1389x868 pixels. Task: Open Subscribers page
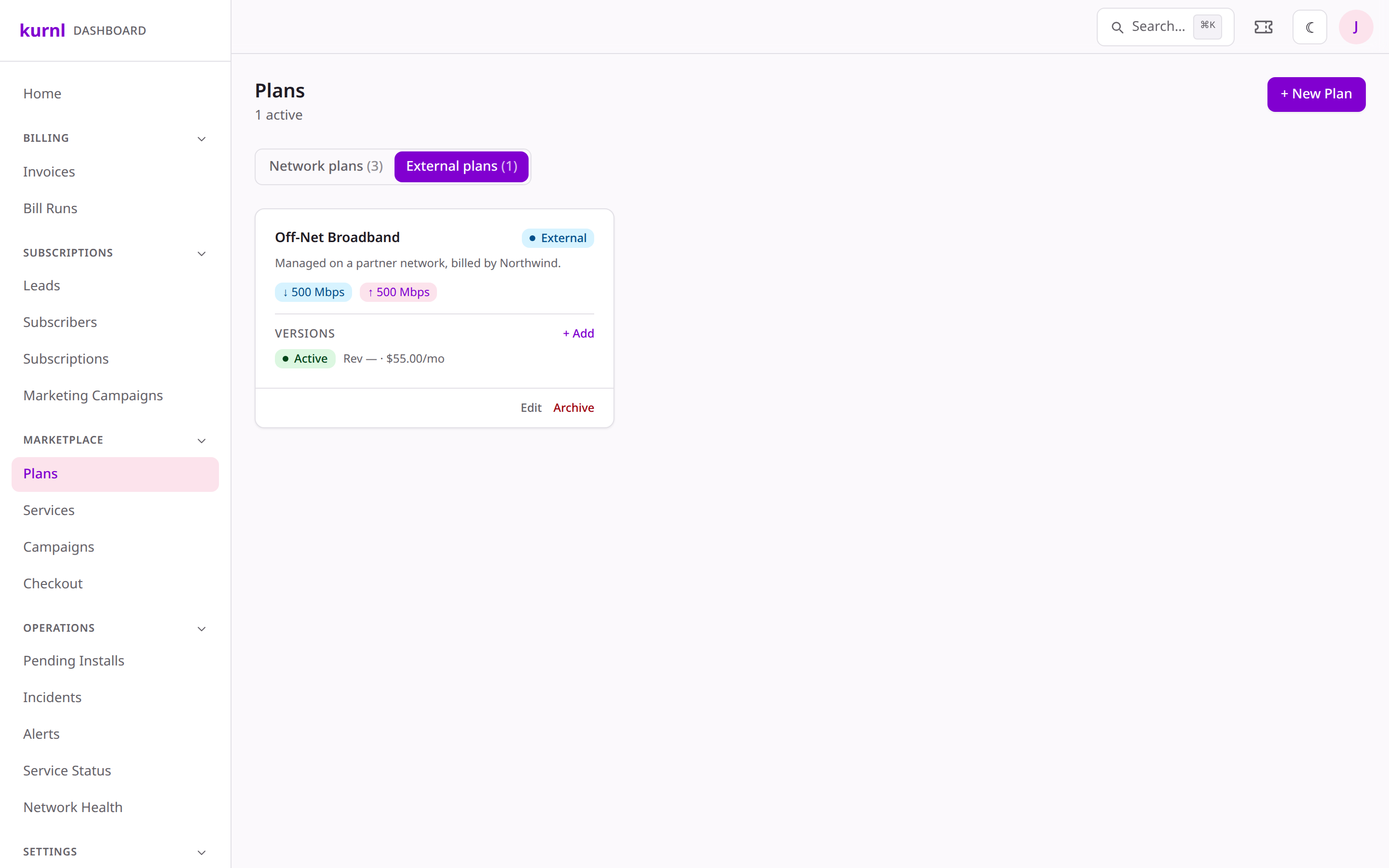pos(115,322)
